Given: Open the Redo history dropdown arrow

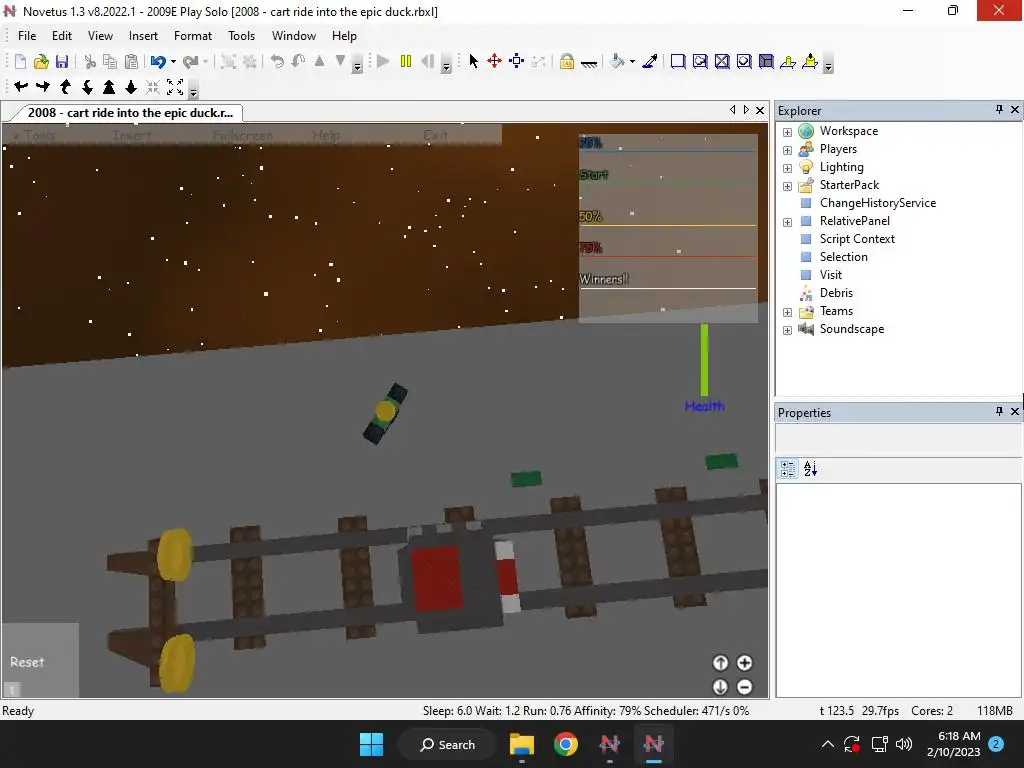Looking at the screenshot, I should [206, 61].
